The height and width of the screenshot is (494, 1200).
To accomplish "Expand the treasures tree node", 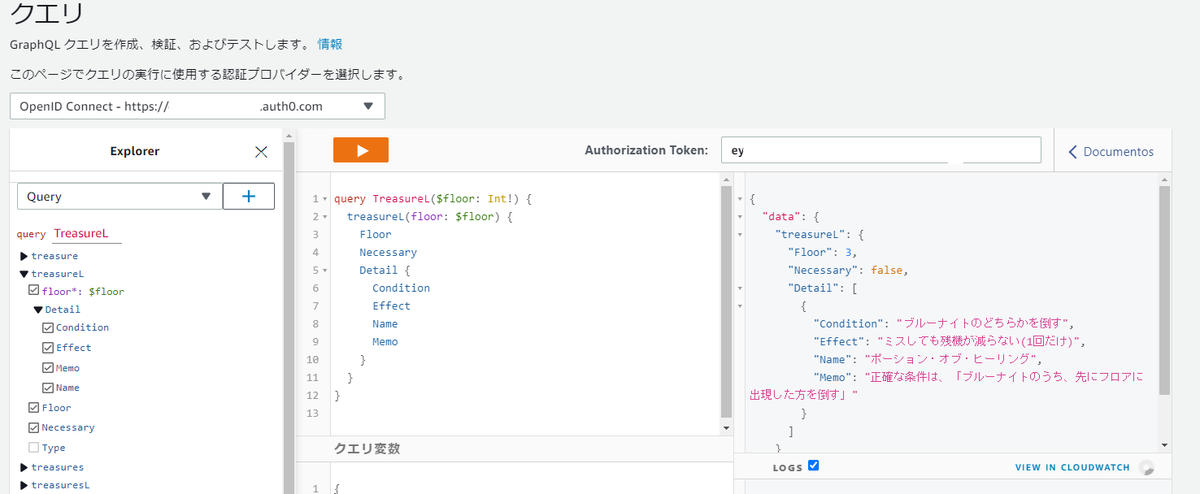I will point(24,467).
